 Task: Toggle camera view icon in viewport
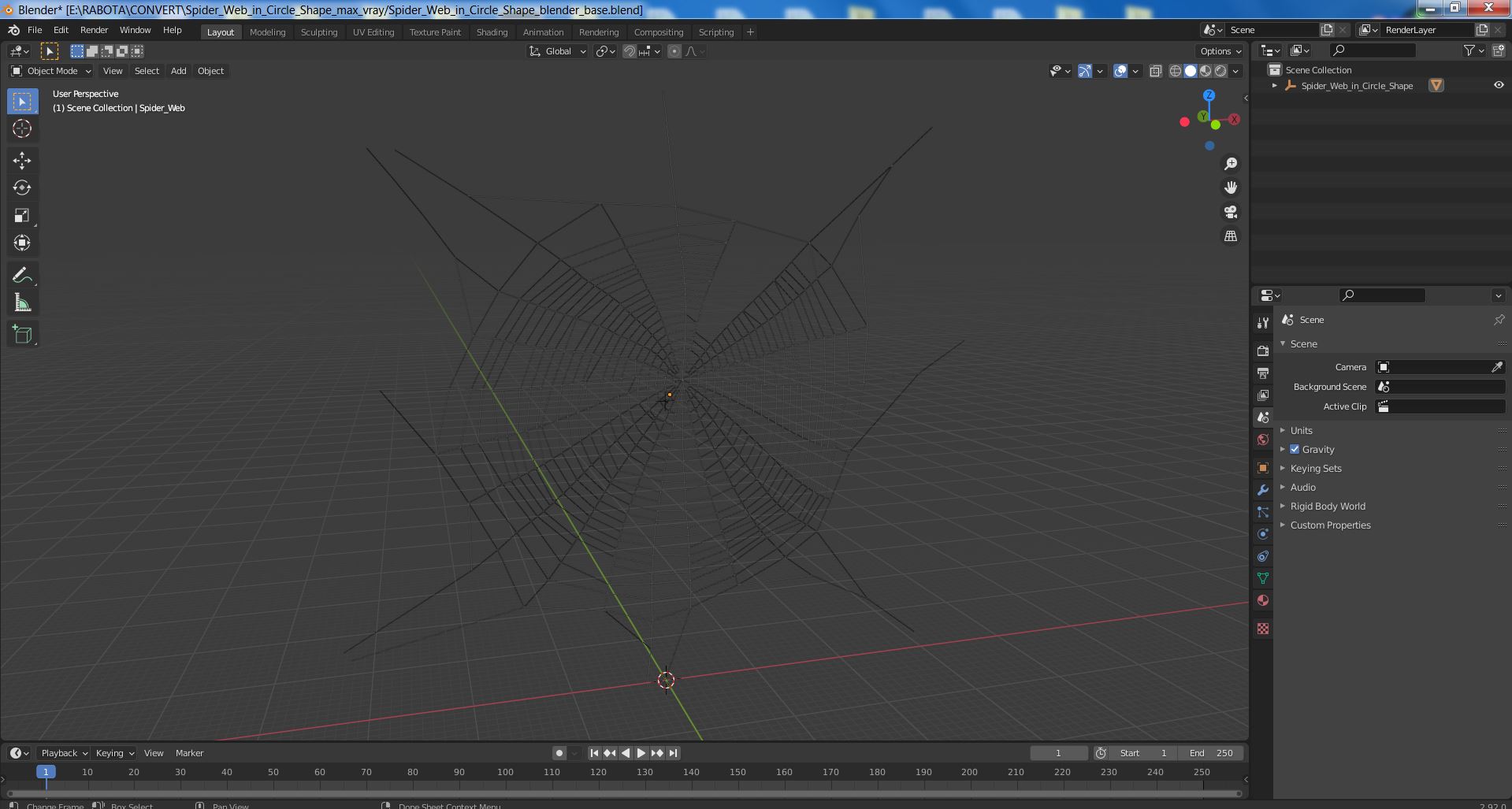tap(1231, 212)
